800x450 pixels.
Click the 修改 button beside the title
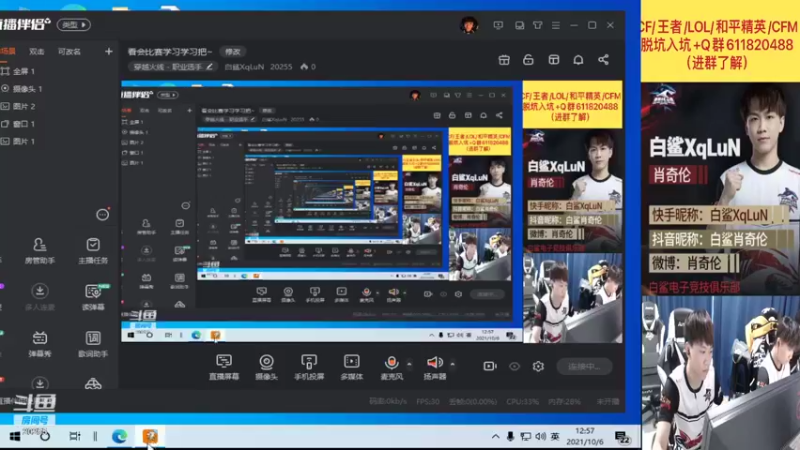coord(233,52)
